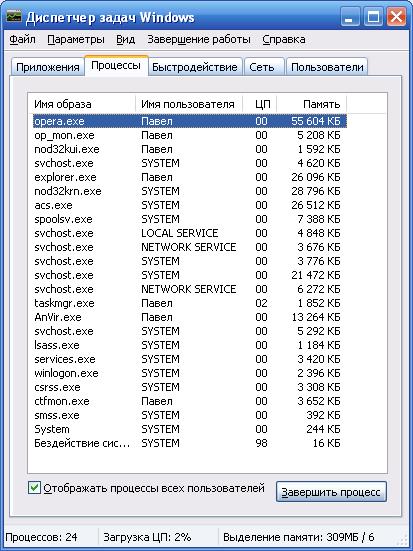Screen dimensions: 413x551
Task: Click the Завершить процесс button
Action: coord(331,492)
